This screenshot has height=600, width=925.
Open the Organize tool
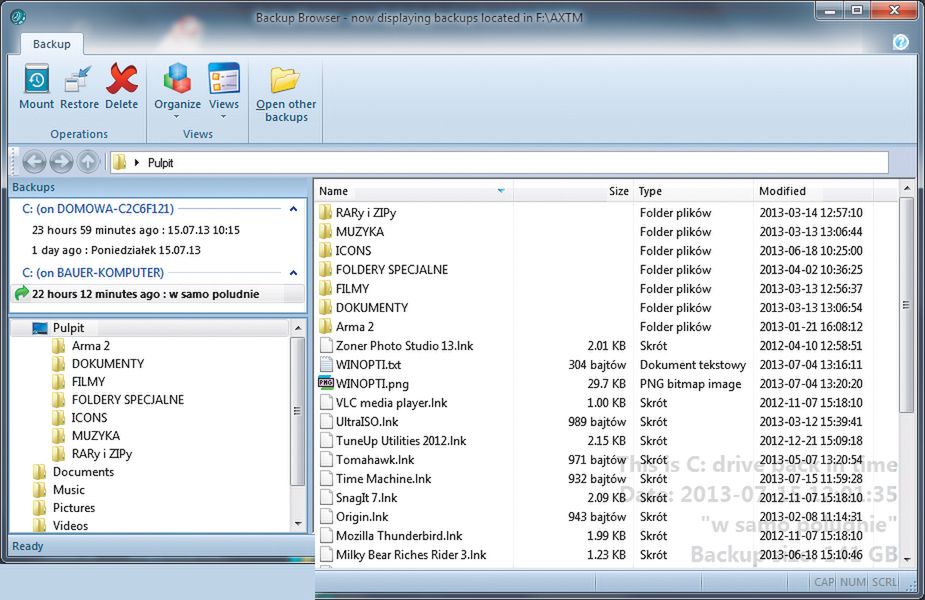click(177, 80)
